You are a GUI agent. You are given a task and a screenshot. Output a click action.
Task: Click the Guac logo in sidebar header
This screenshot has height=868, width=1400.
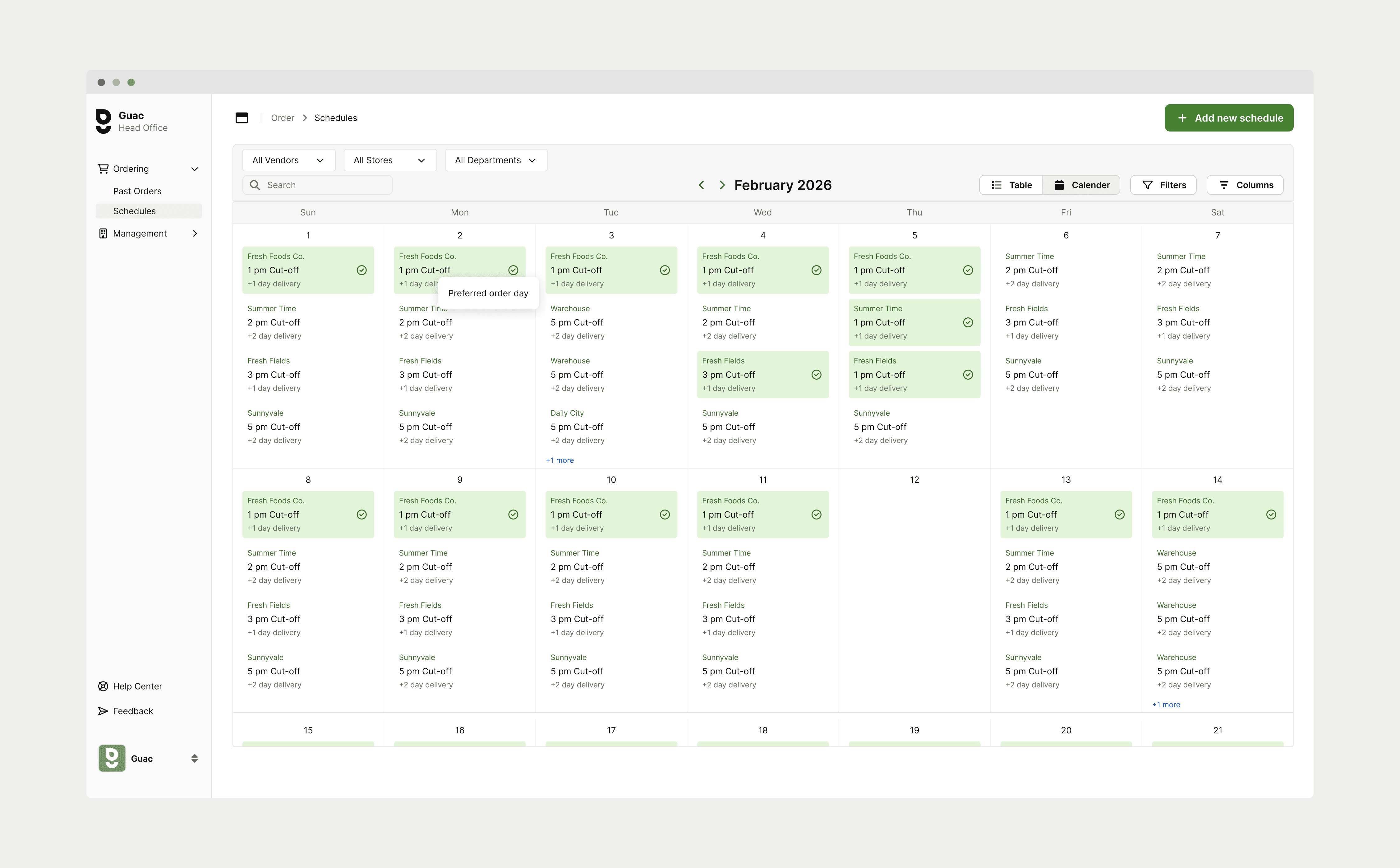tap(103, 121)
